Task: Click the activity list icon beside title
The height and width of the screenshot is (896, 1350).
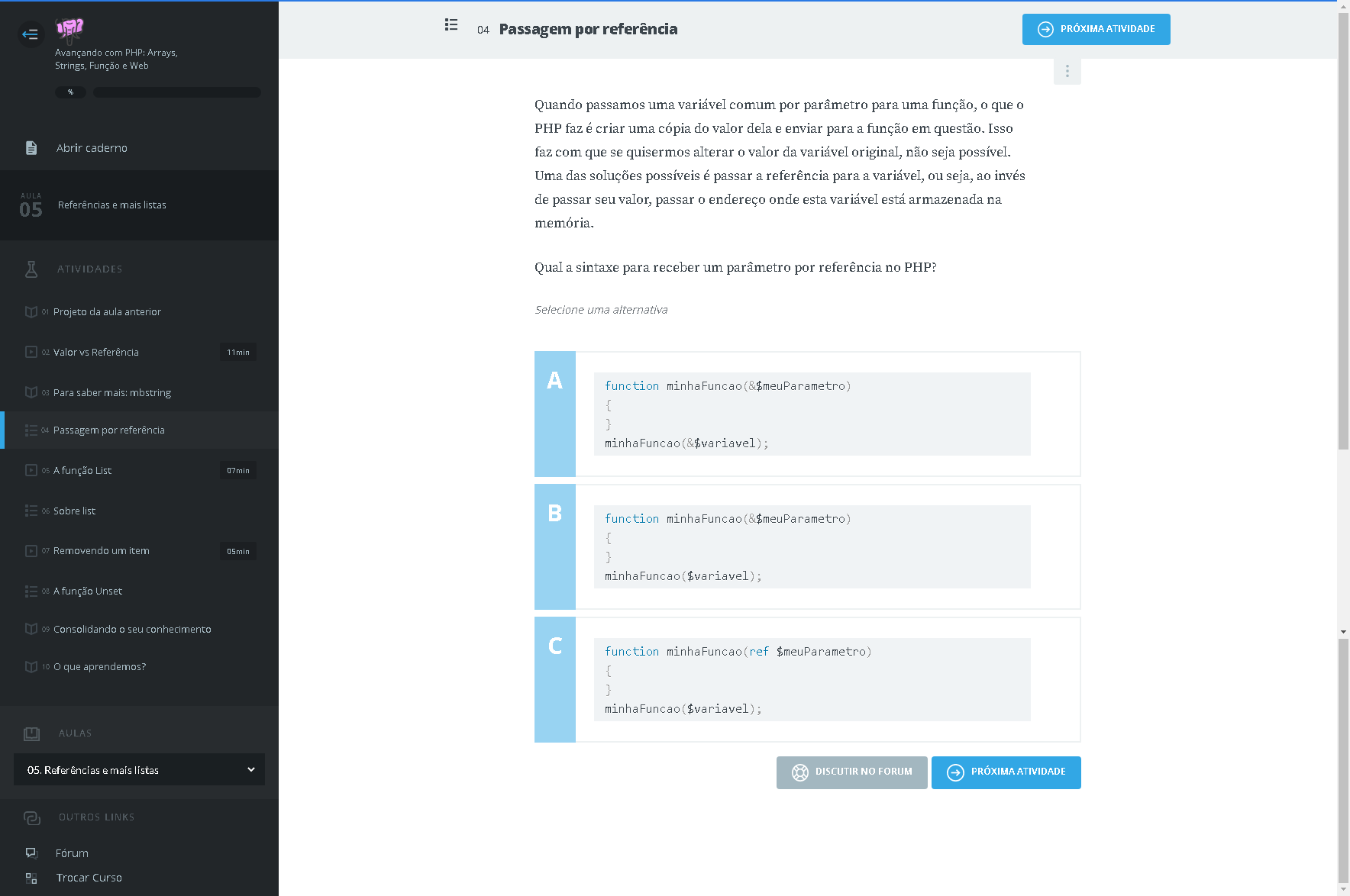Action: tap(451, 25)
